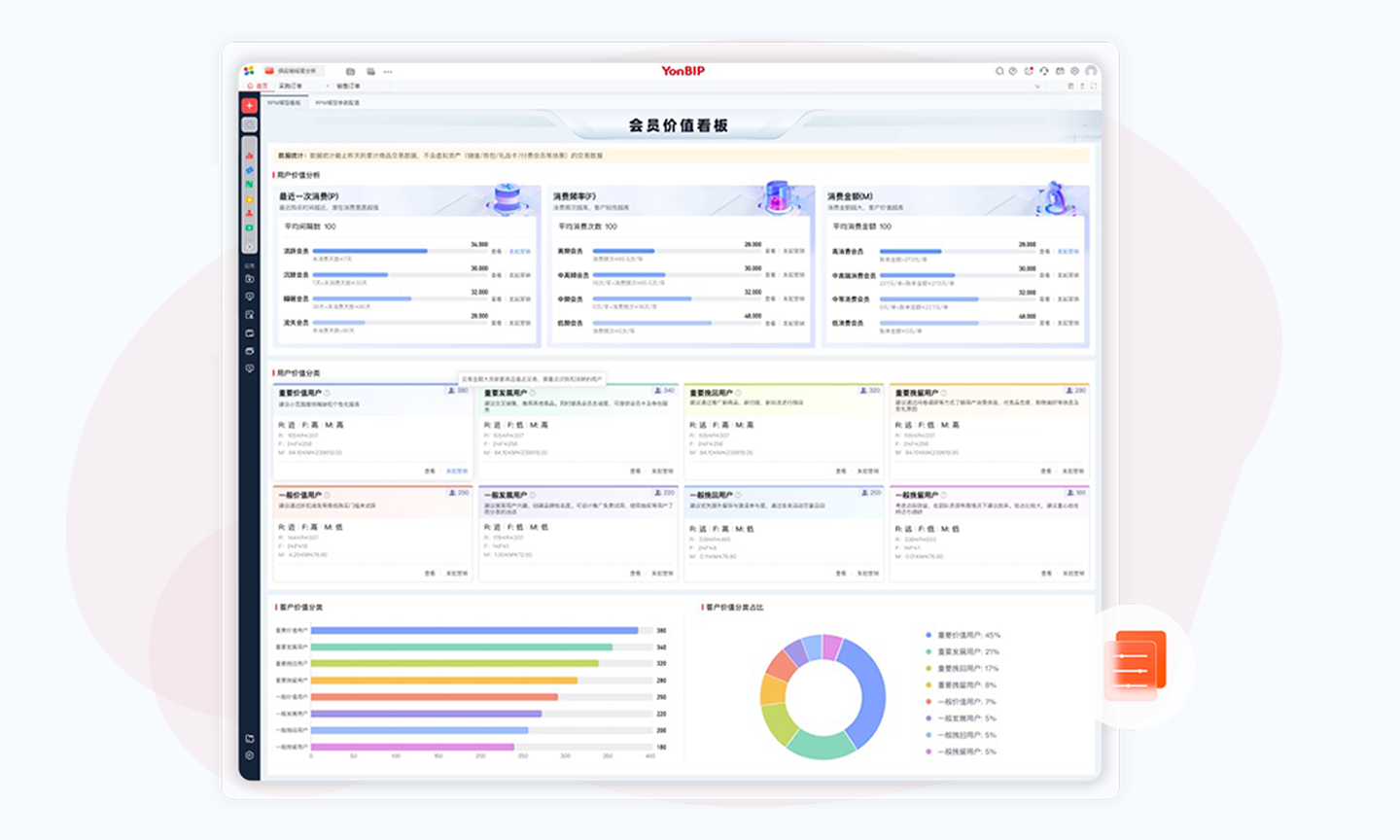Image resolution: width=1400 pixels, height=840 pixels.
Task: Click the blue 重要价值用户 bar in chart
Action: (473, 631)
